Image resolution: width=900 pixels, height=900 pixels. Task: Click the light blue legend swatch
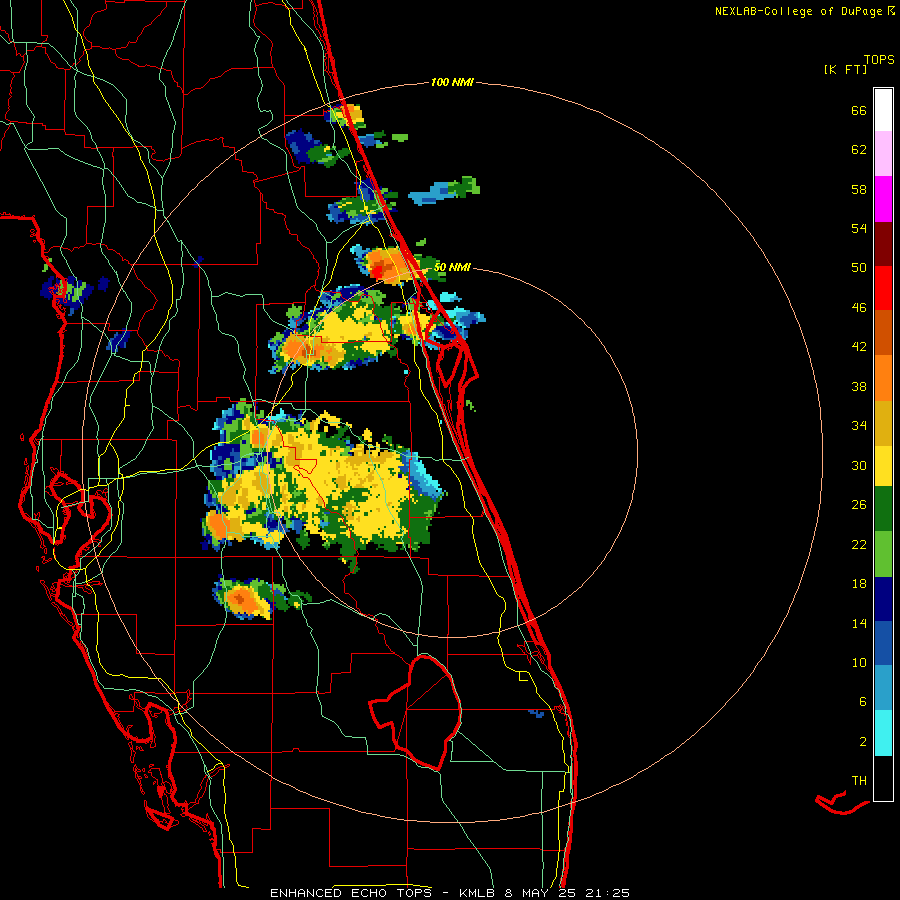pyautogui.click(x=883, y=688)
